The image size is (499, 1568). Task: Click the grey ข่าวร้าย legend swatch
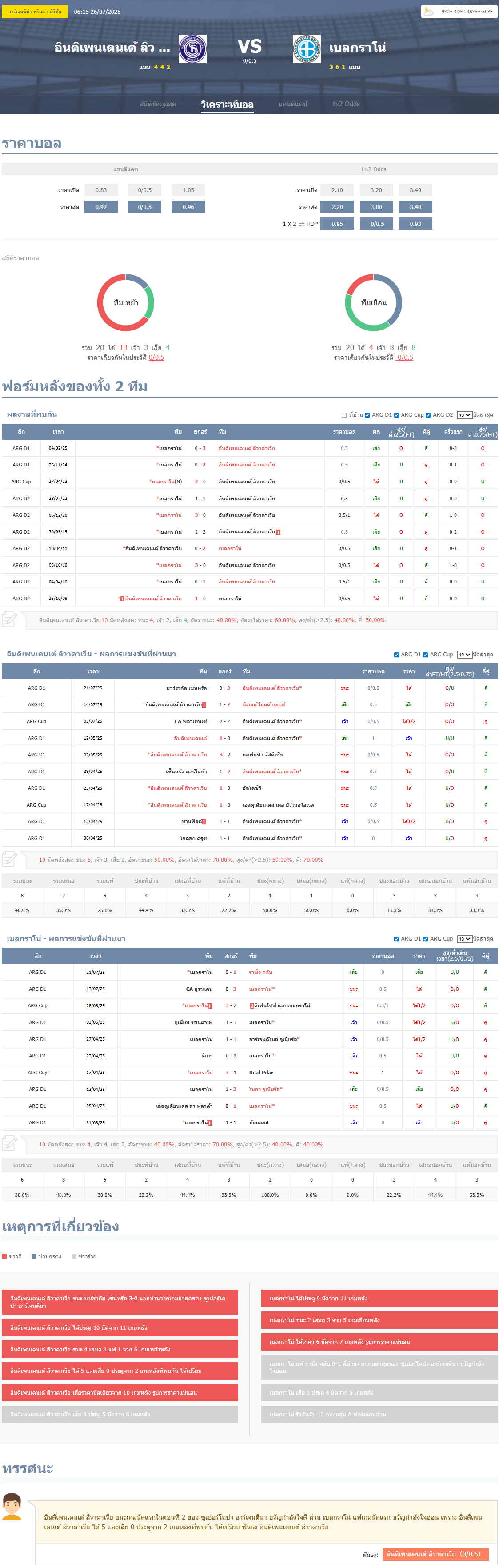point(74,1256)
